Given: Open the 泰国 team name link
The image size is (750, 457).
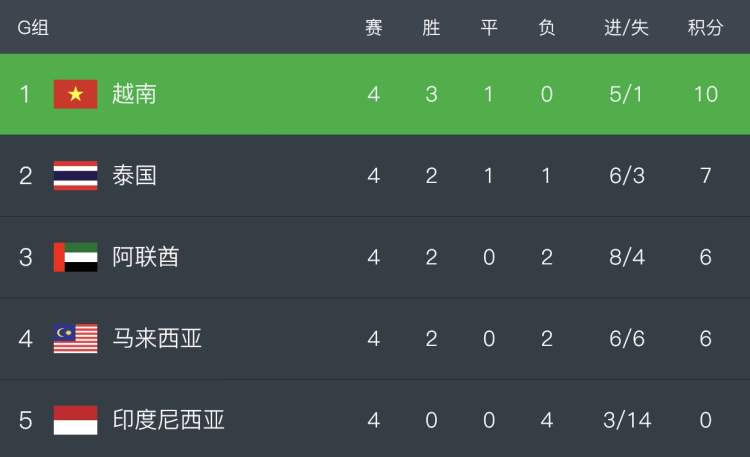Looking at the screenshot, I should [x=134, y=175].
